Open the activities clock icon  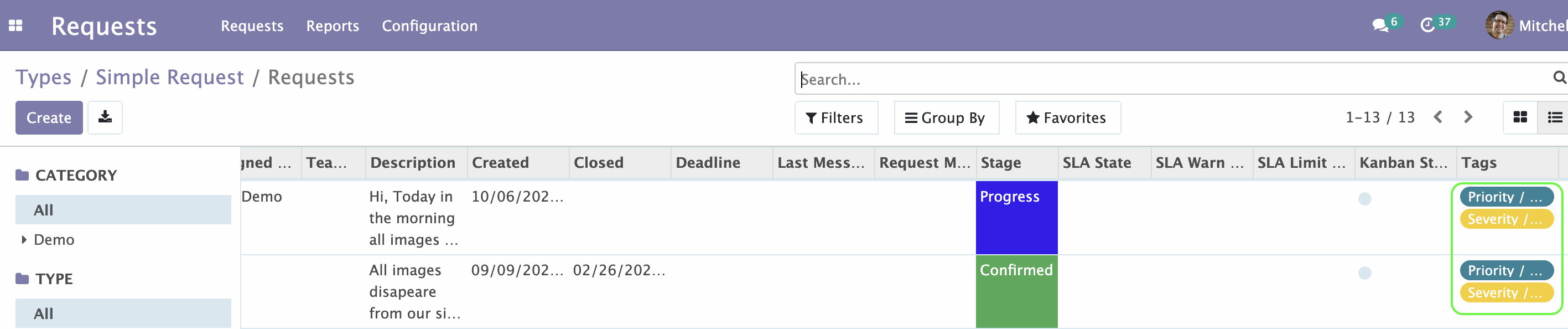1427,25
